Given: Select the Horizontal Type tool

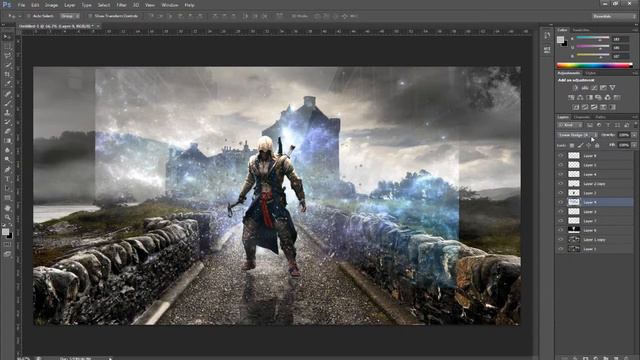Looking at the screenshot, I should (x=7, y=179).
